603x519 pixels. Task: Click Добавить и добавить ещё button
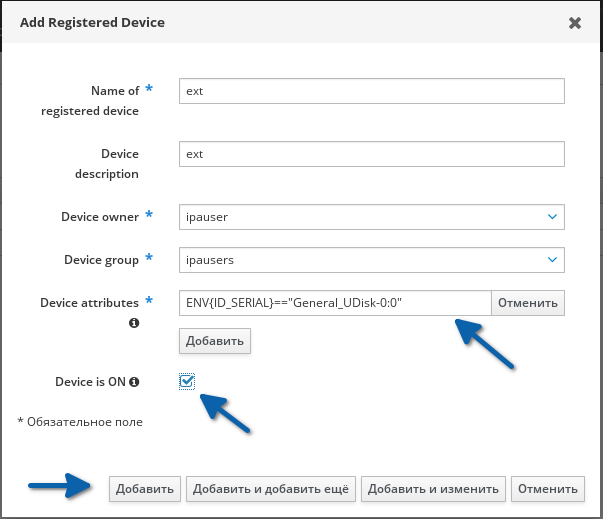tap(270, 489)
